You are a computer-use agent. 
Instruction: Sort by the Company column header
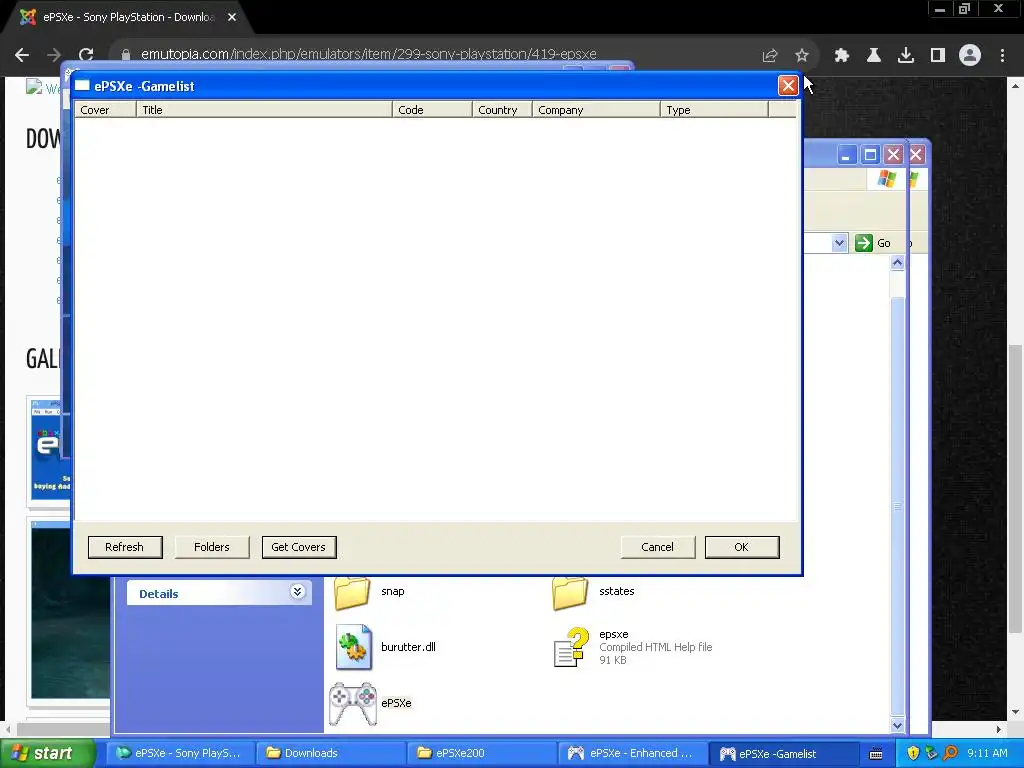[x=596, y=110]
